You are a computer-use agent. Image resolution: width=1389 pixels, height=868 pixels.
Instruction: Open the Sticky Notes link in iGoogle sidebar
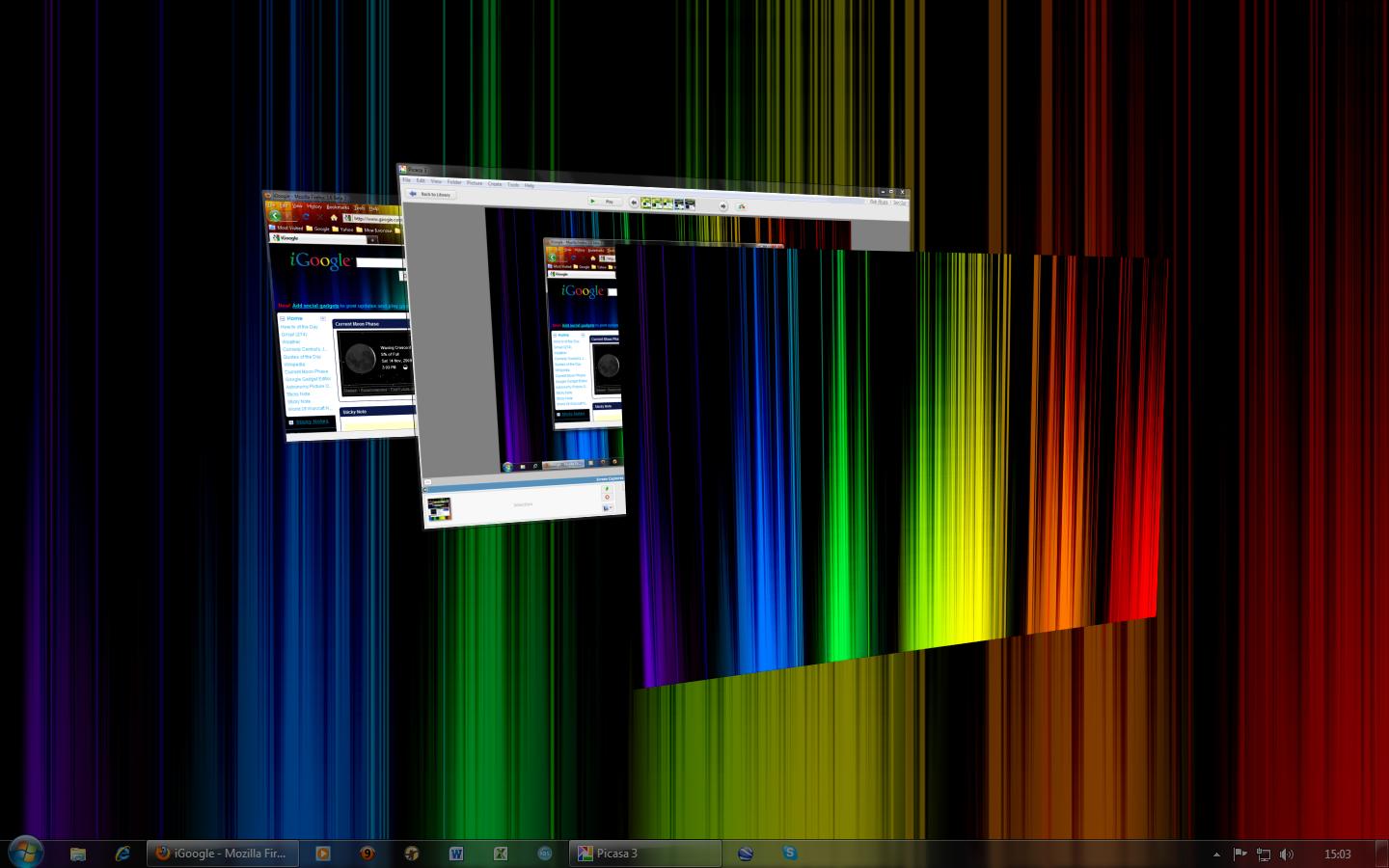[312, 421]
